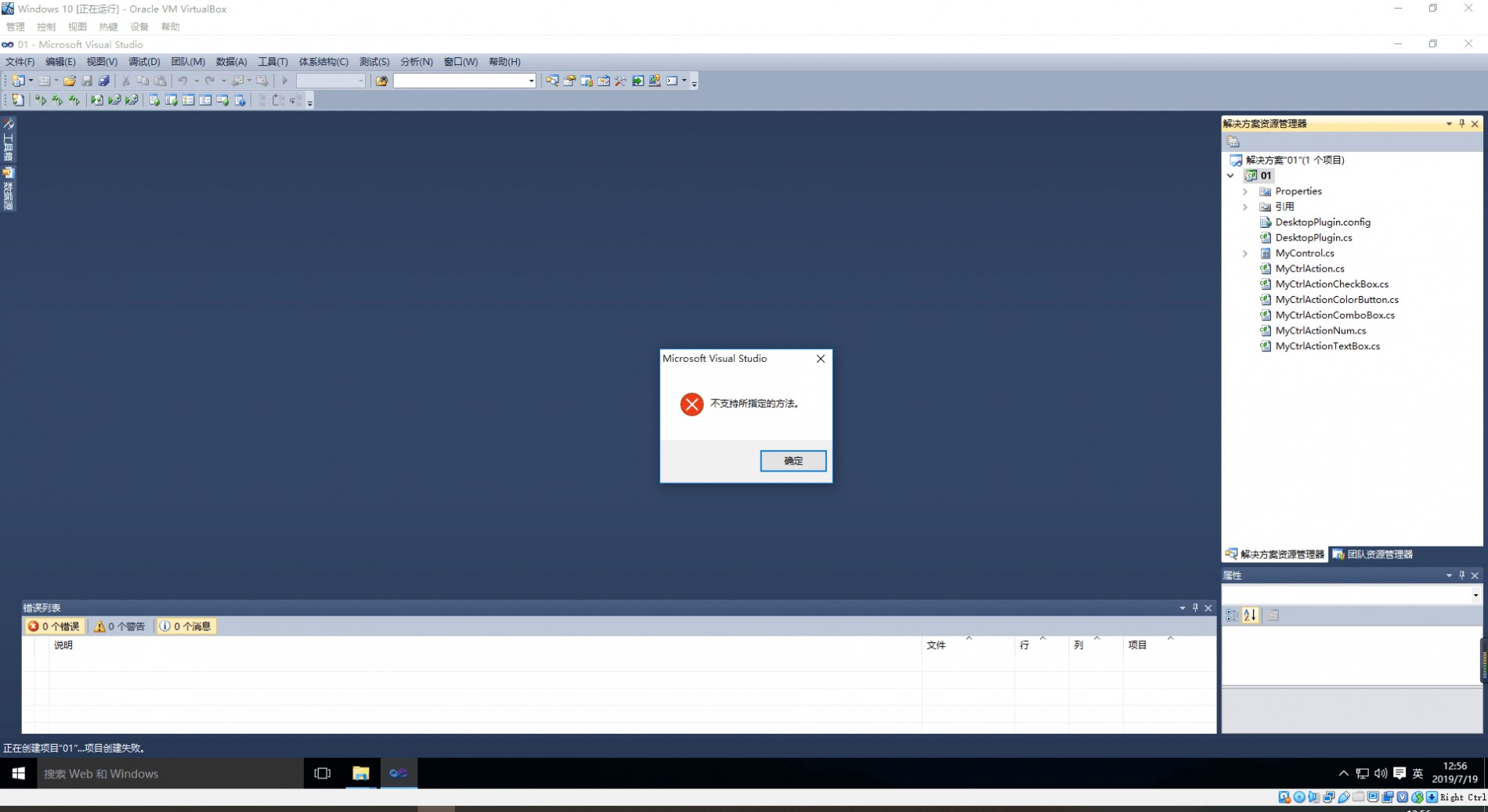Collapse the 01 project node
This screenshot has width=1488, height=812.
(1230, 175)
